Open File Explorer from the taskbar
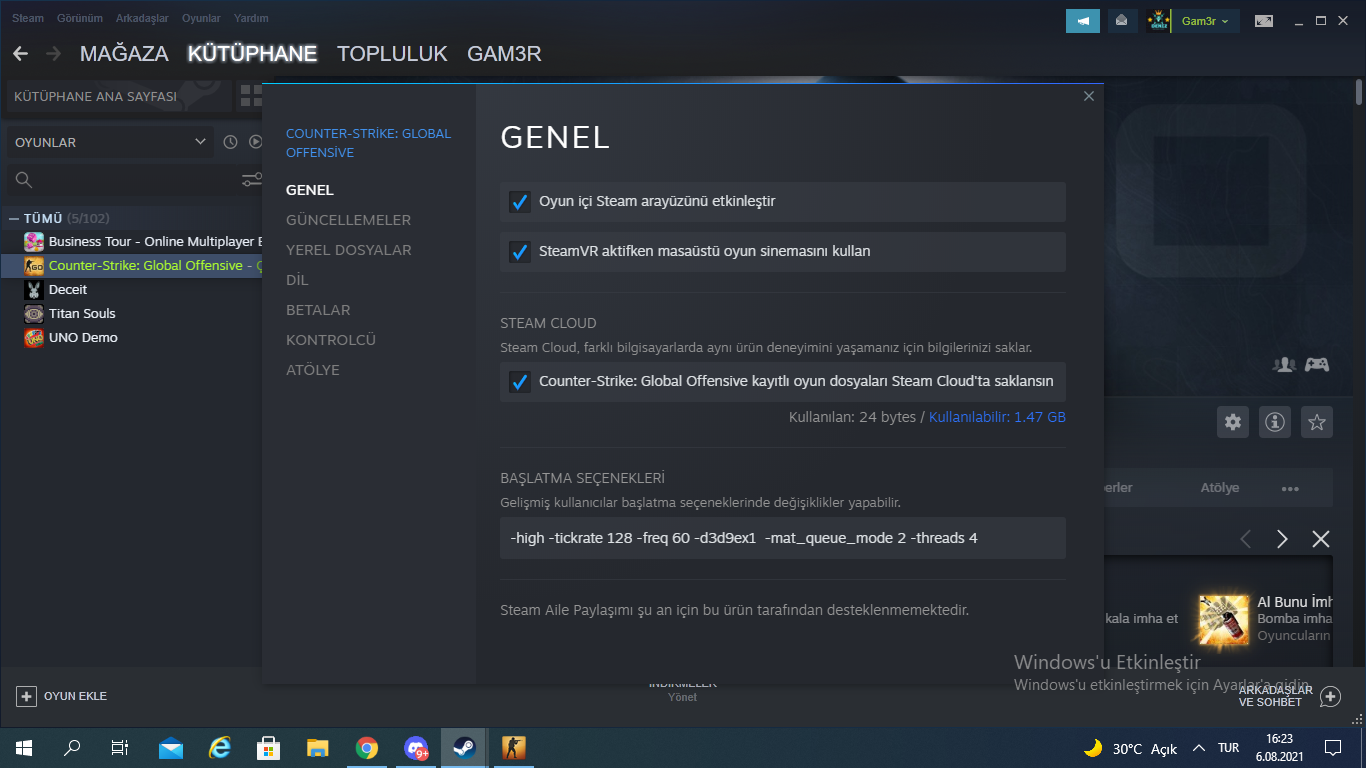Image resolution: width=1366 pixels, height=768 pixels. (318, 748)
